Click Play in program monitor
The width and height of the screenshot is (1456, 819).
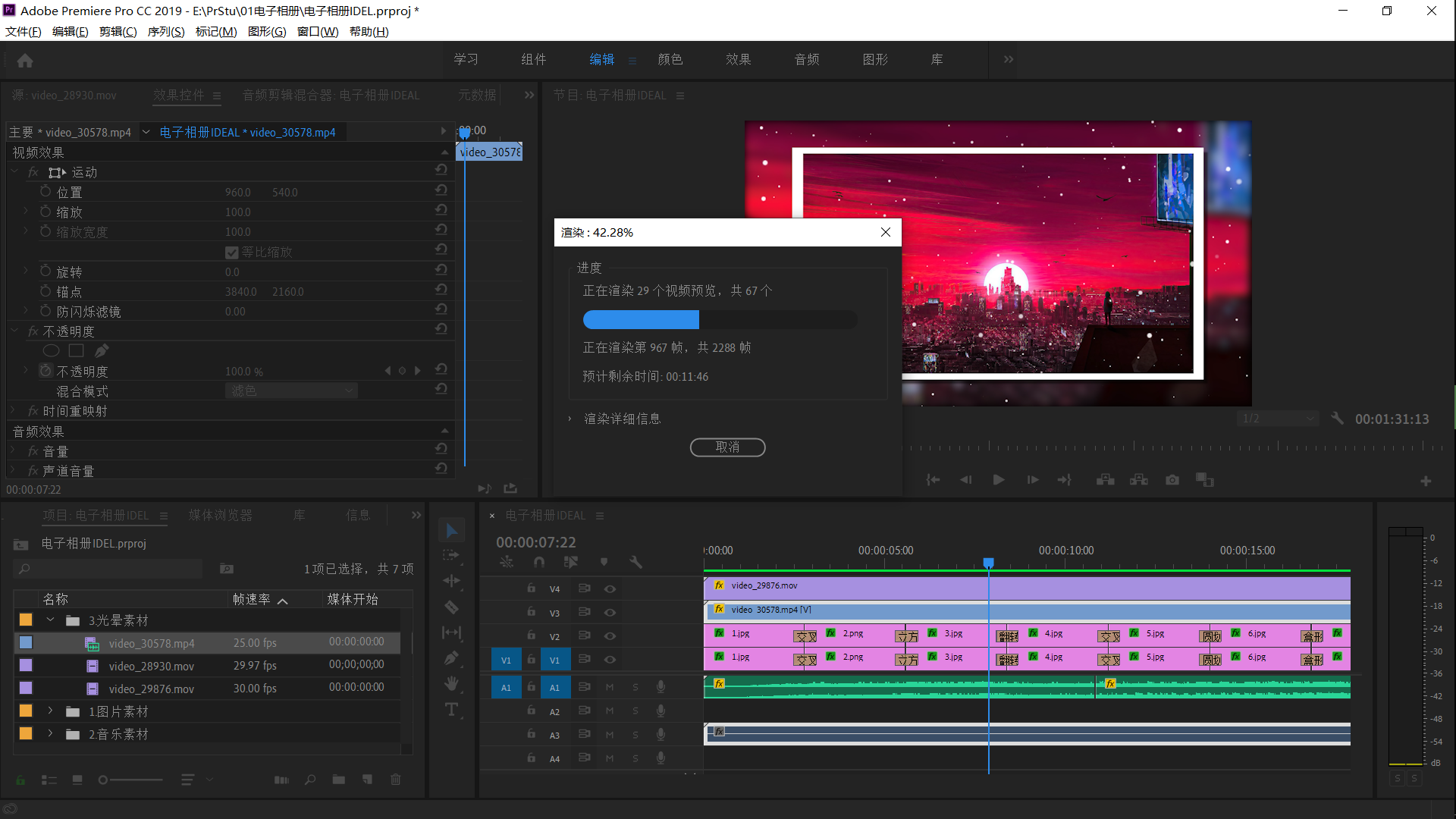click(x=999, y=480)
